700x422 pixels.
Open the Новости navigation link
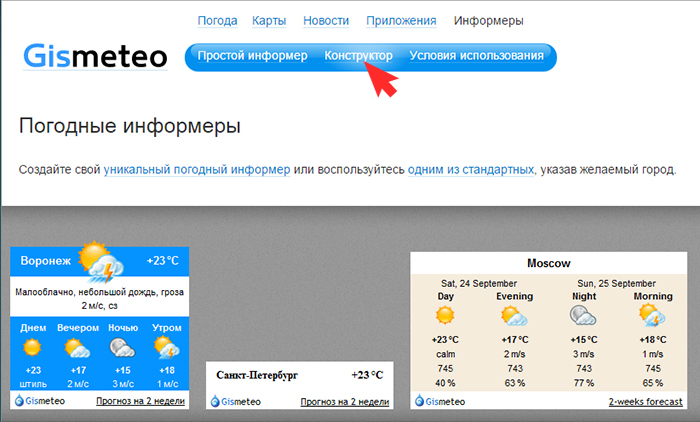[x=326, y=21]
